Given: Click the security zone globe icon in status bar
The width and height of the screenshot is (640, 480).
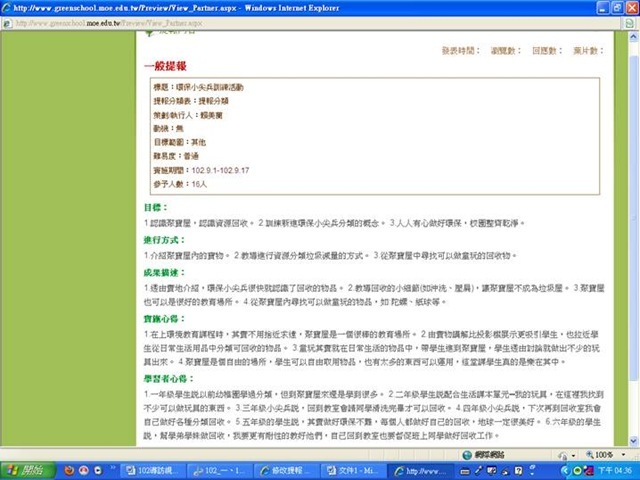Looking at the screenshot, I should (x=467, y=454).
